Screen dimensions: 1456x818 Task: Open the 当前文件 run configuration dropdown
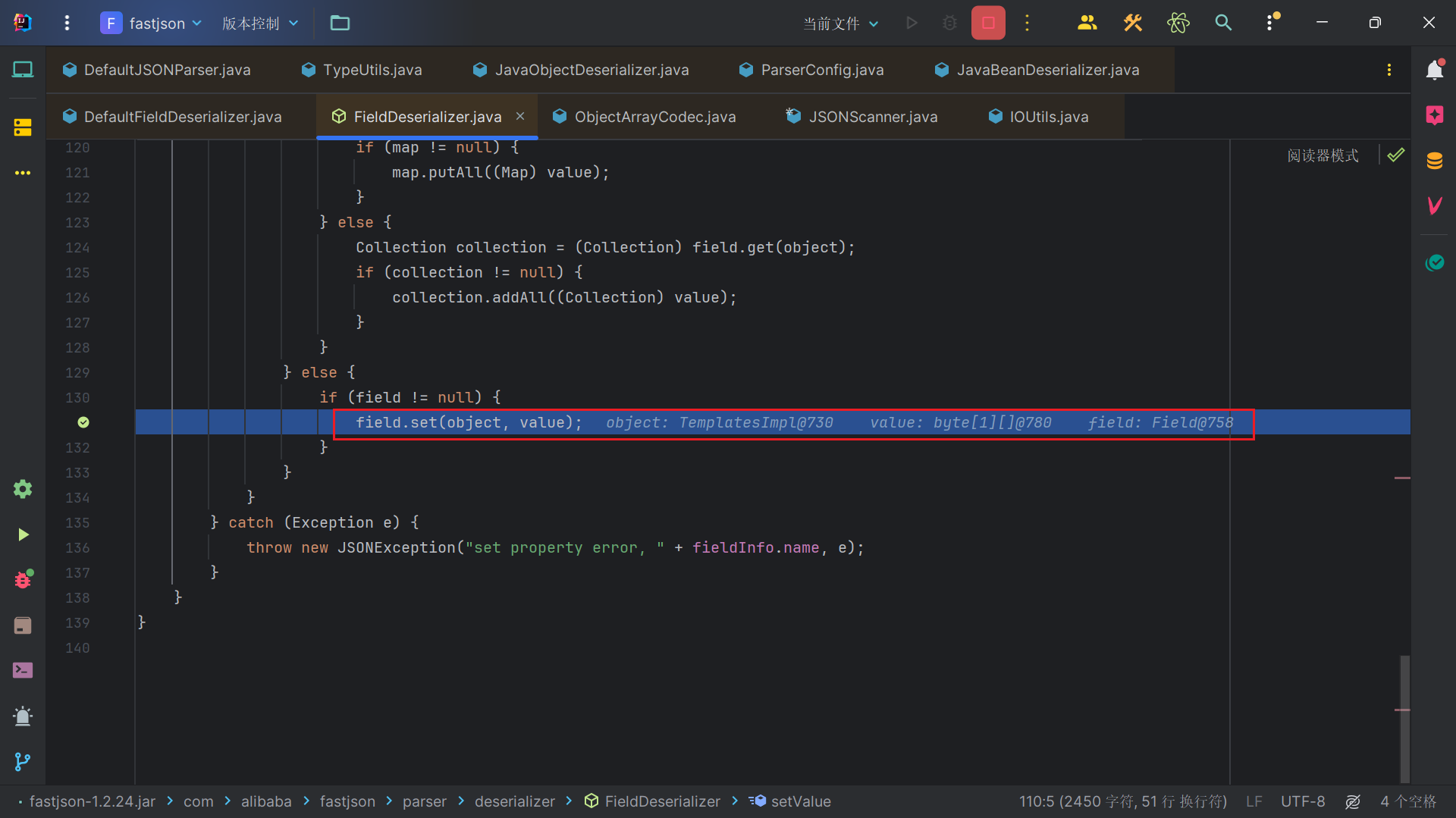[x=841, y=24]
